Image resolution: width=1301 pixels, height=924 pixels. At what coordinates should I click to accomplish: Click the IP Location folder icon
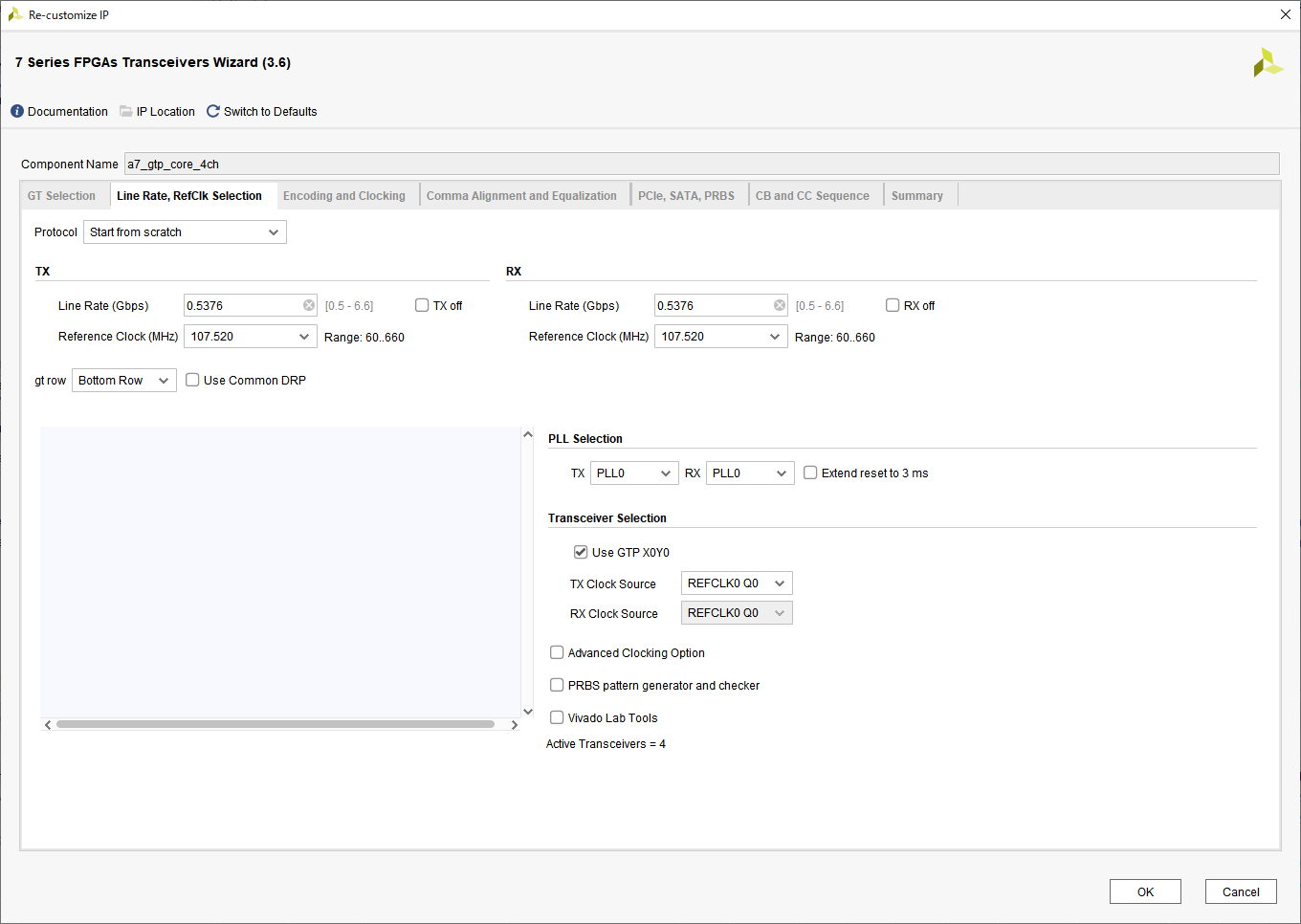126,112
